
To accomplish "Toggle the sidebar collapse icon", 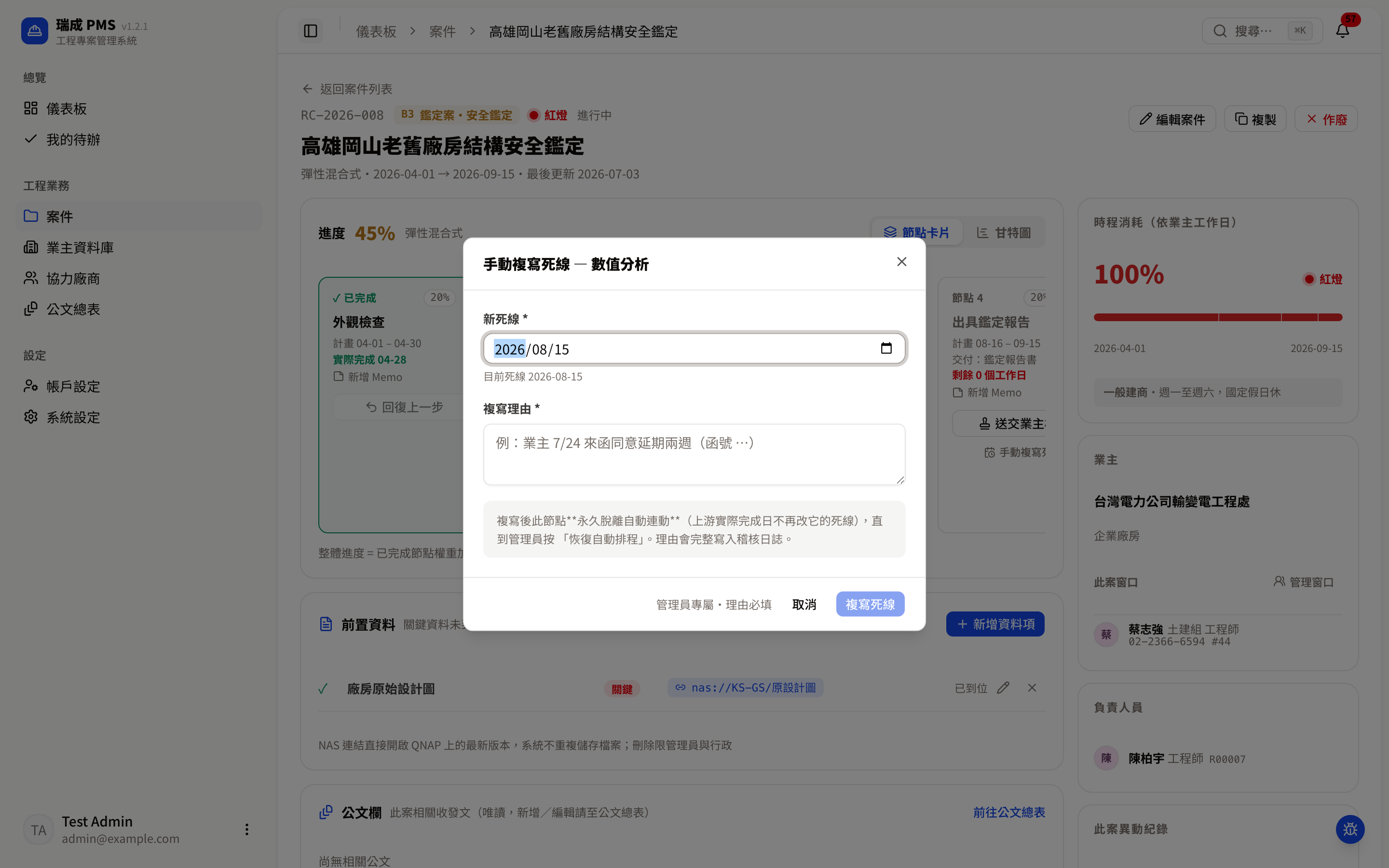I will coord(311,31).
